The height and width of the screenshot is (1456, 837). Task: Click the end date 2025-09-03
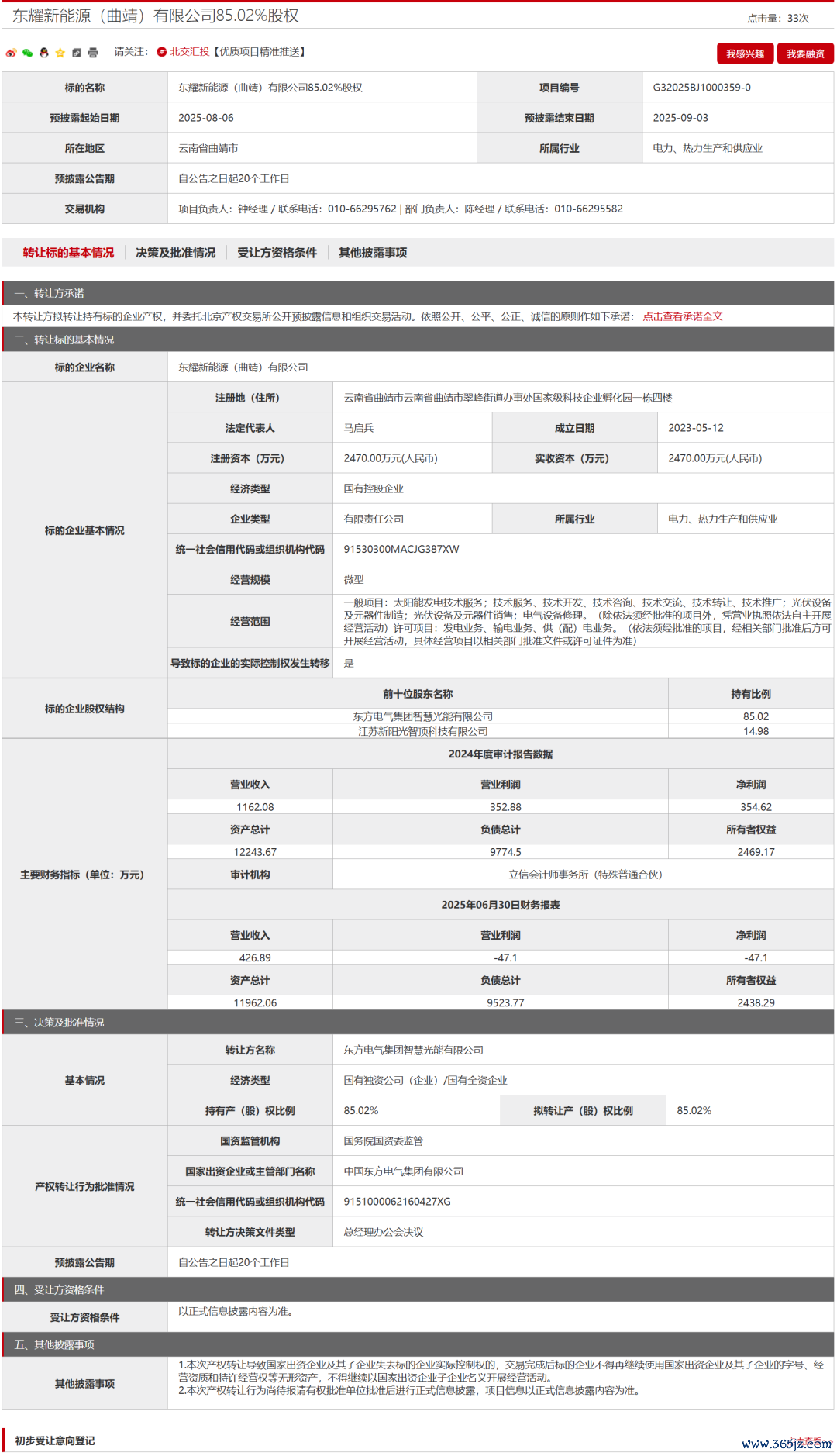point(680,118)
